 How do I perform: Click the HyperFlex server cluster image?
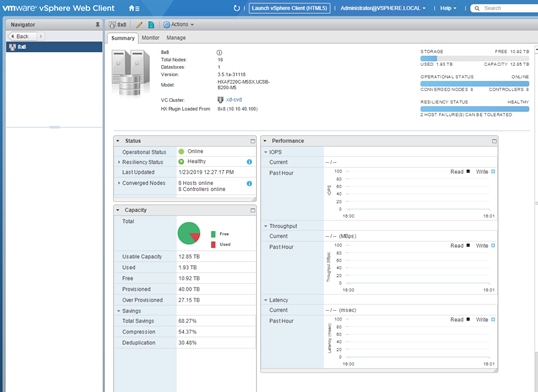pos(131,73)
